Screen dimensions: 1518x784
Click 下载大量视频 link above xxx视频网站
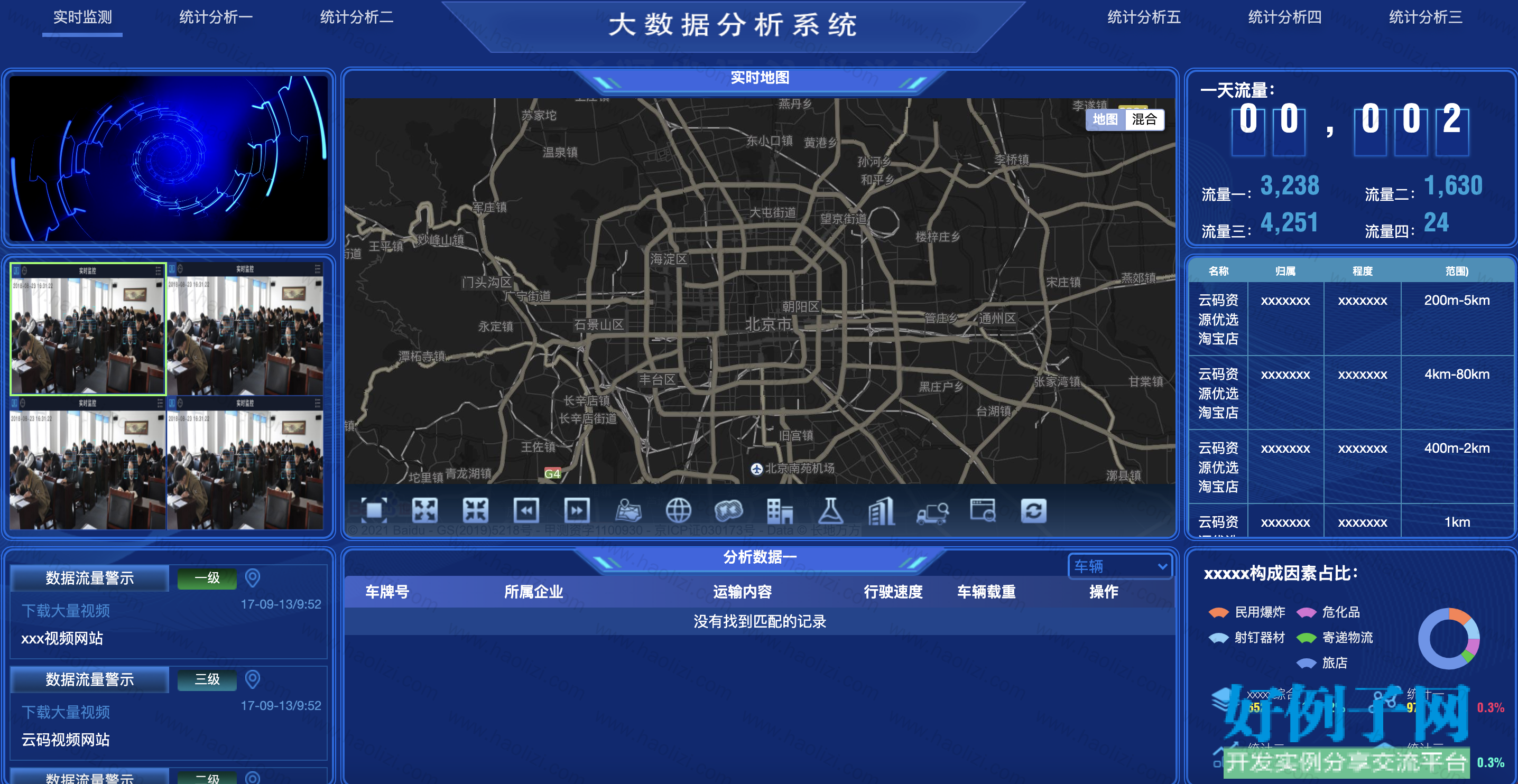66,611
